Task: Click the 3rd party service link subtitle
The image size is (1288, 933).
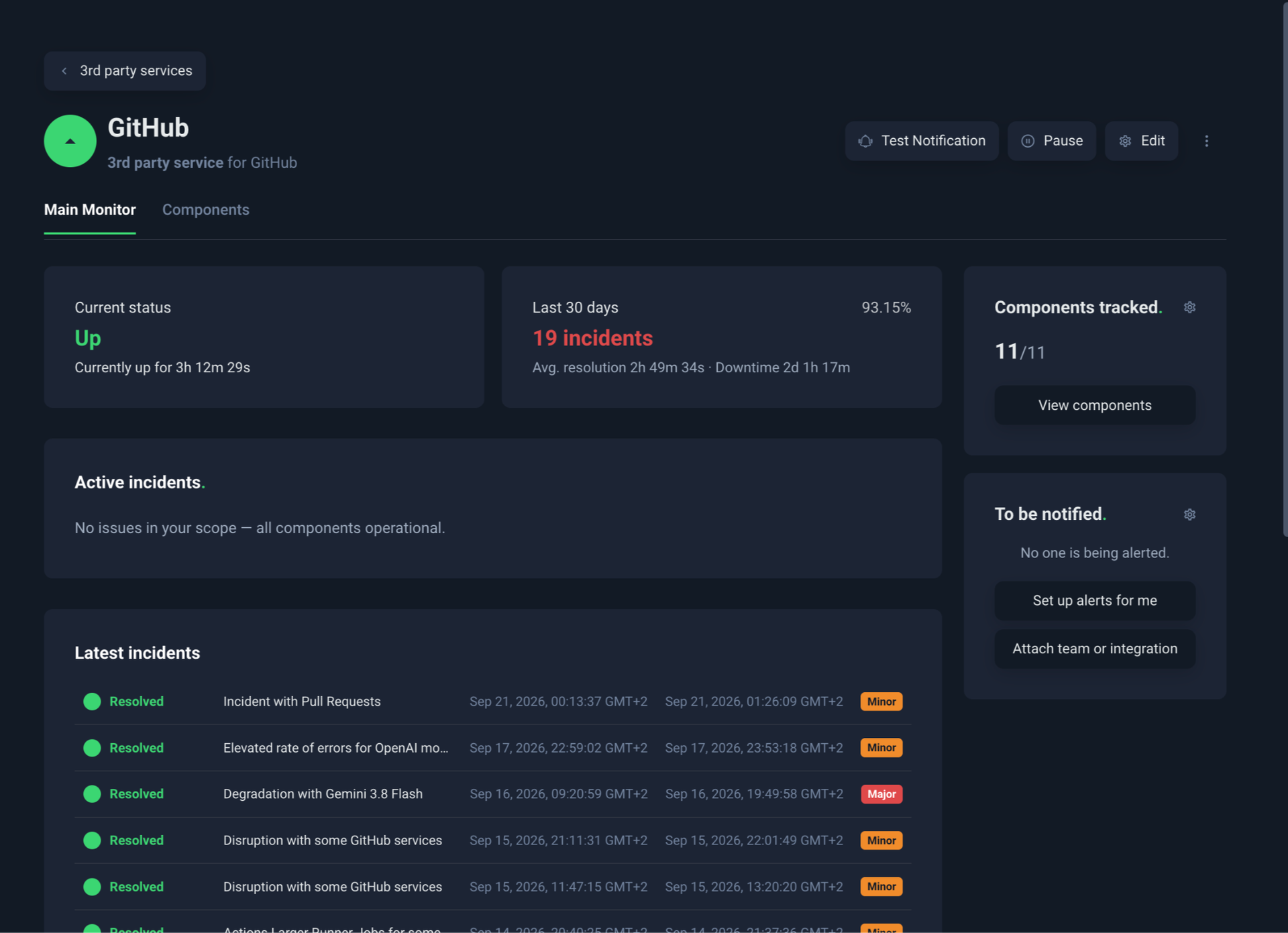Action: point(165,163)
